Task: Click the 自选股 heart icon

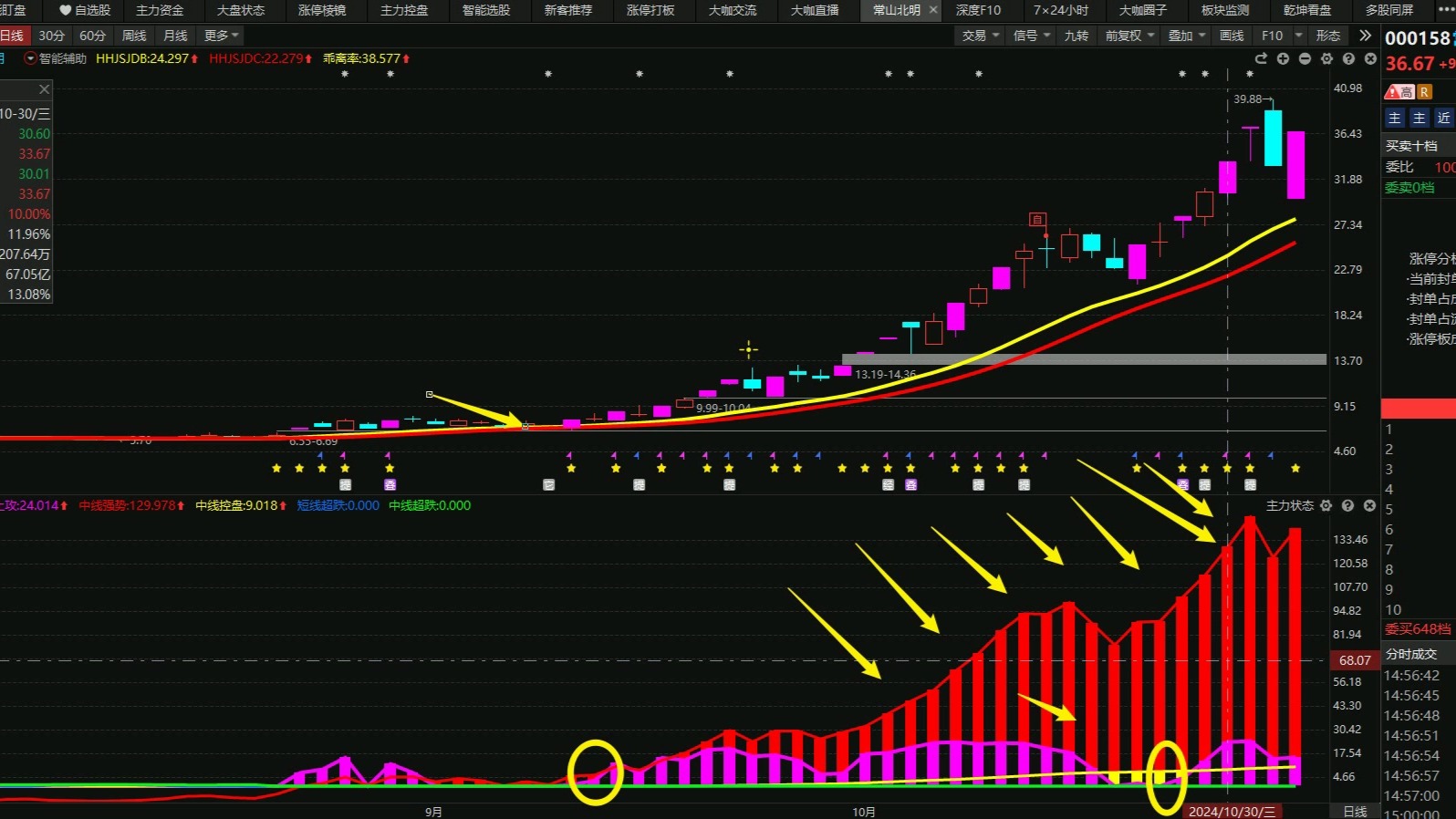Action: 65,10
